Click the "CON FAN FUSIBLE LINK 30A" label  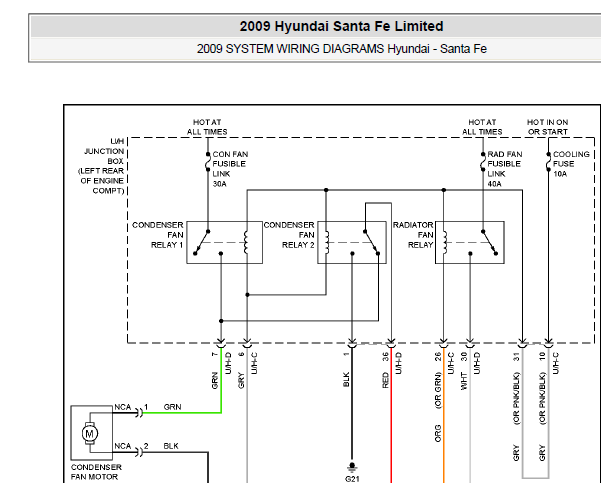[230, 169]
